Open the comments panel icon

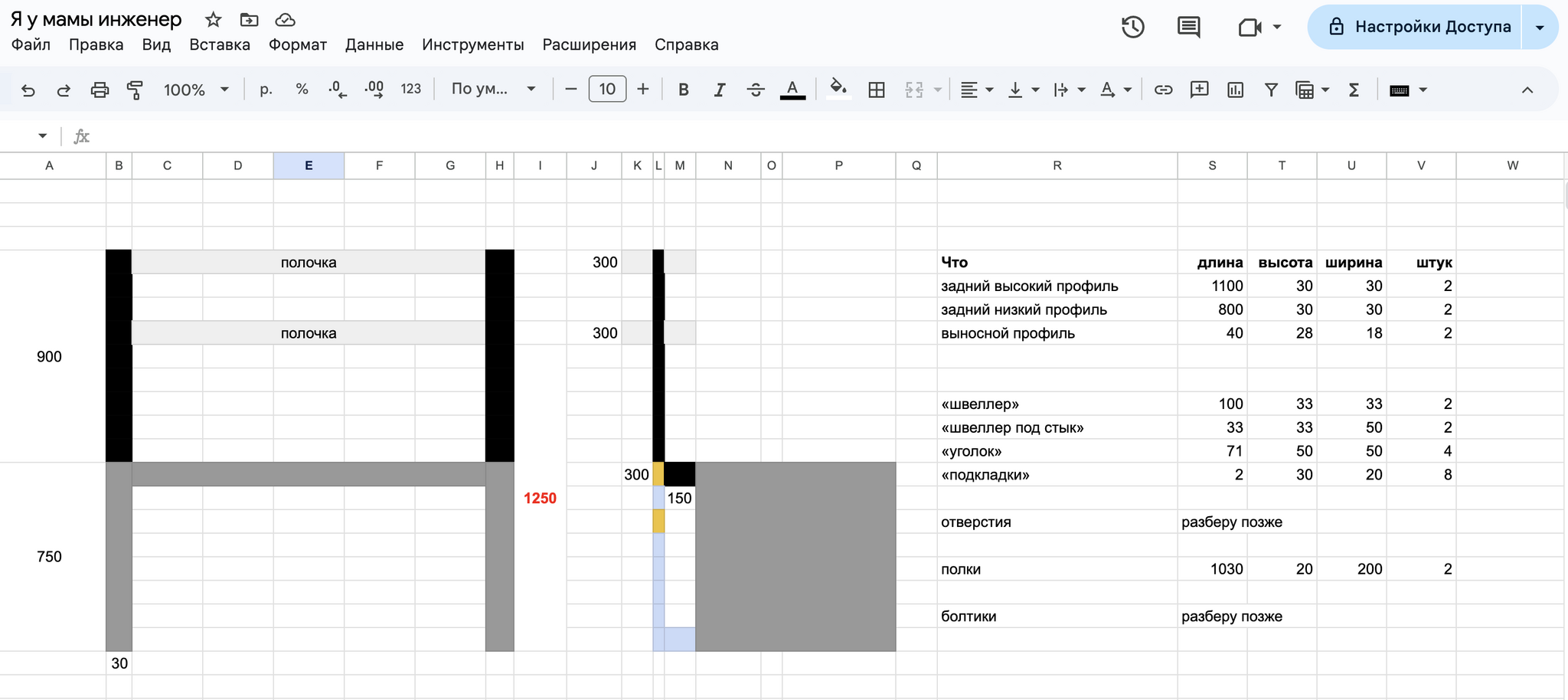click(x=1188, y=27)
